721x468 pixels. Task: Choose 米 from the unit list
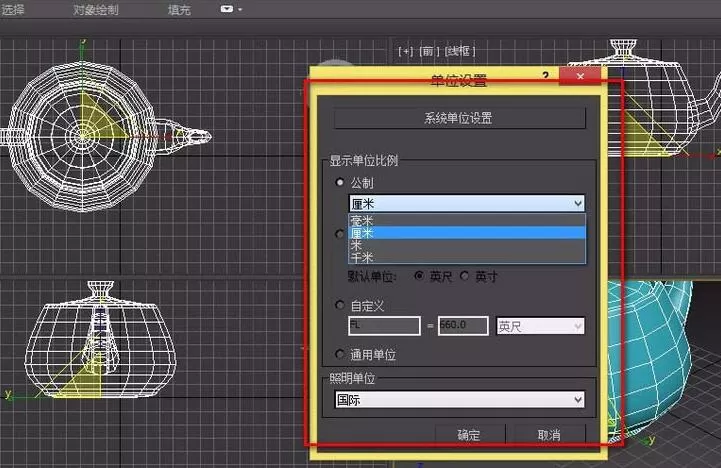click(x=467, y=245)
